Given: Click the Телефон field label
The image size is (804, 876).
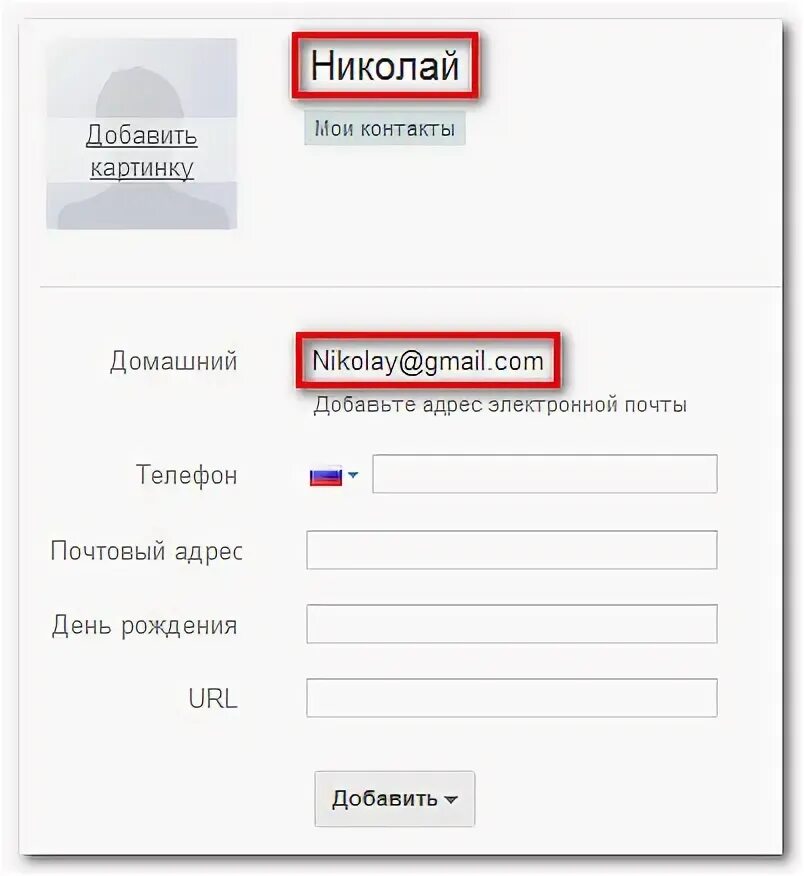Looking at the screenshot, I should 187,475.
